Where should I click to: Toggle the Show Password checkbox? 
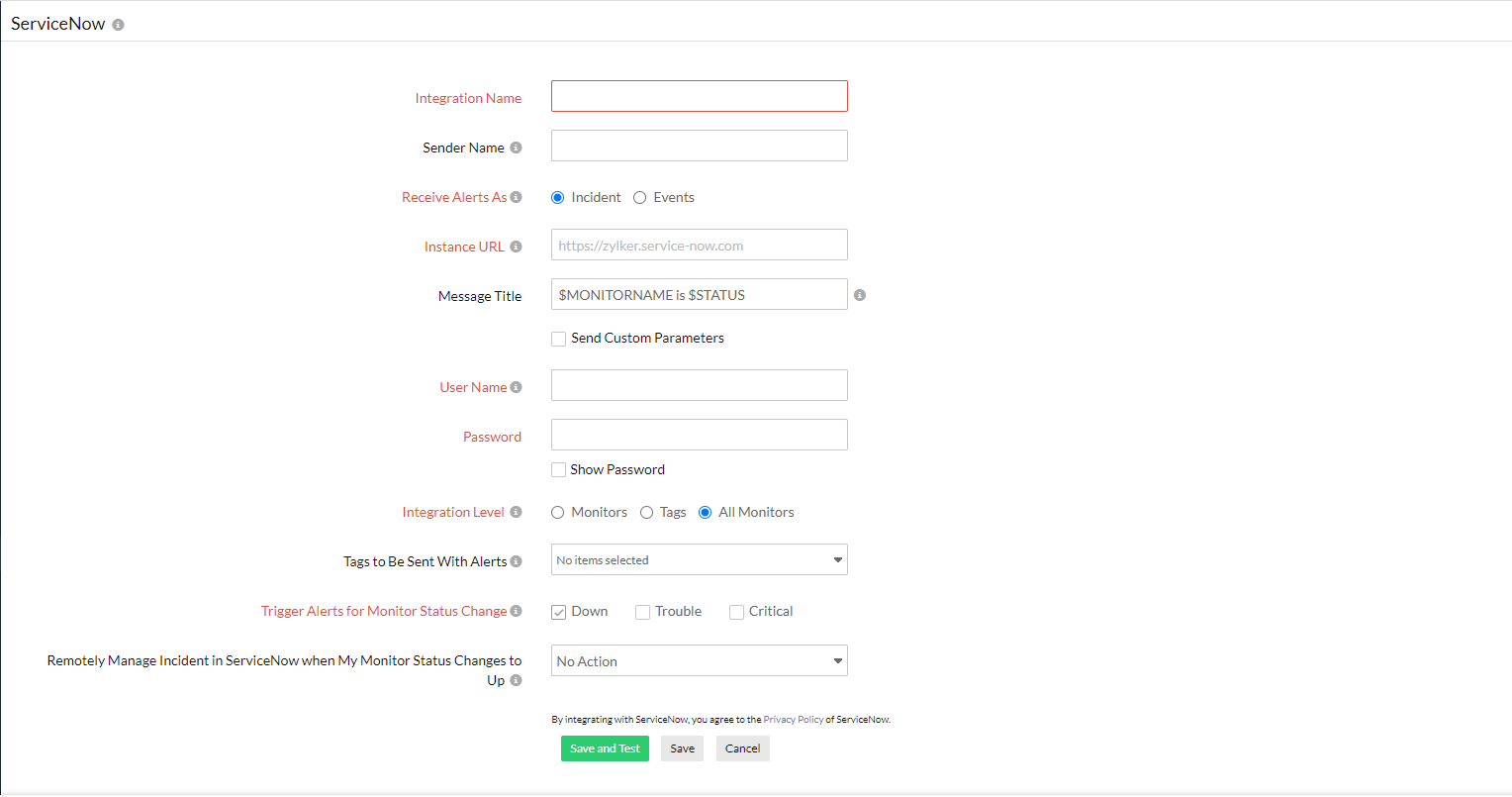pyautogui.click(x=559, y=470)
